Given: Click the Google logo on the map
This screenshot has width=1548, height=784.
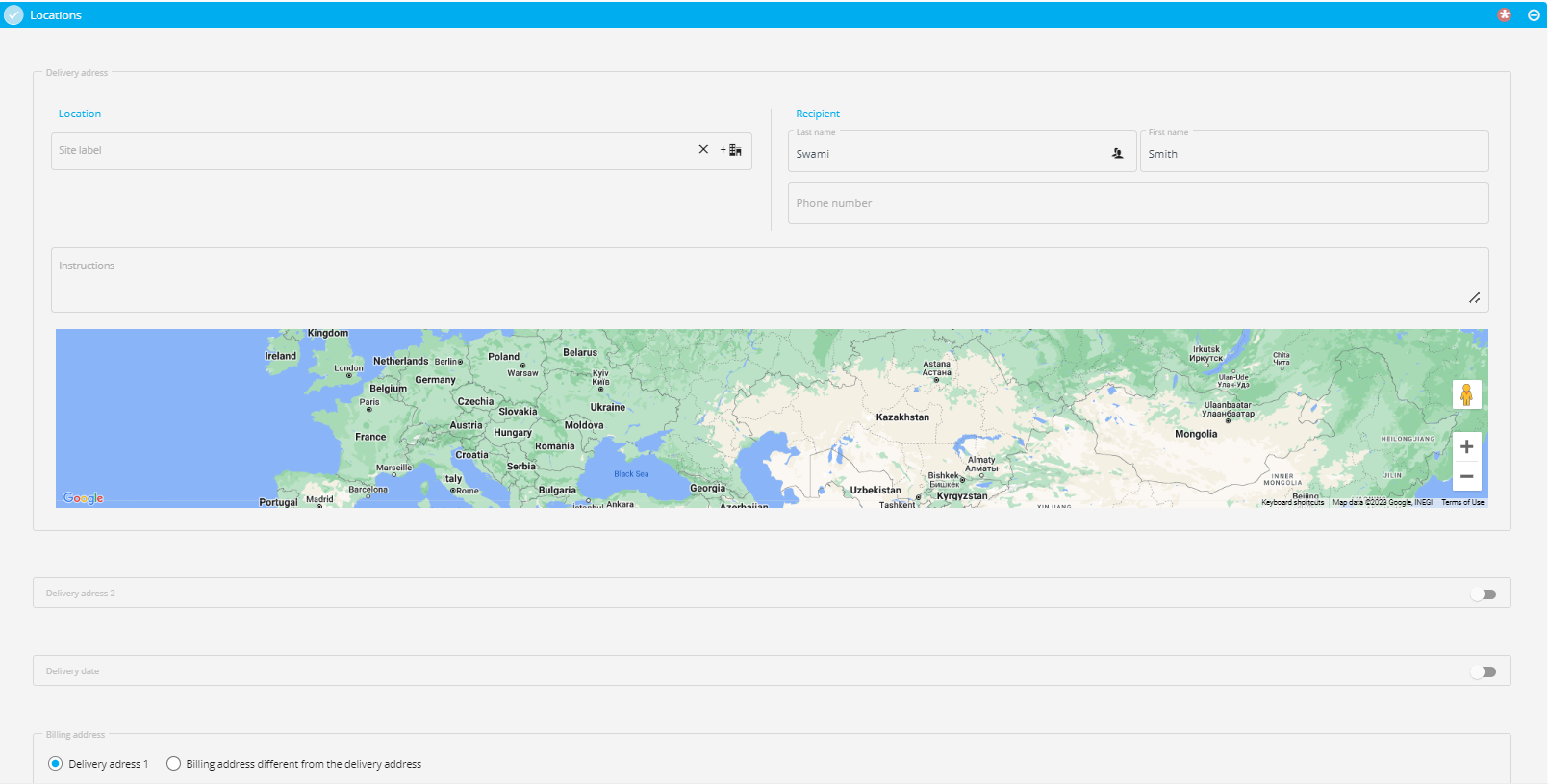Looking at the screenshot, I should click(x=84, y=498).
